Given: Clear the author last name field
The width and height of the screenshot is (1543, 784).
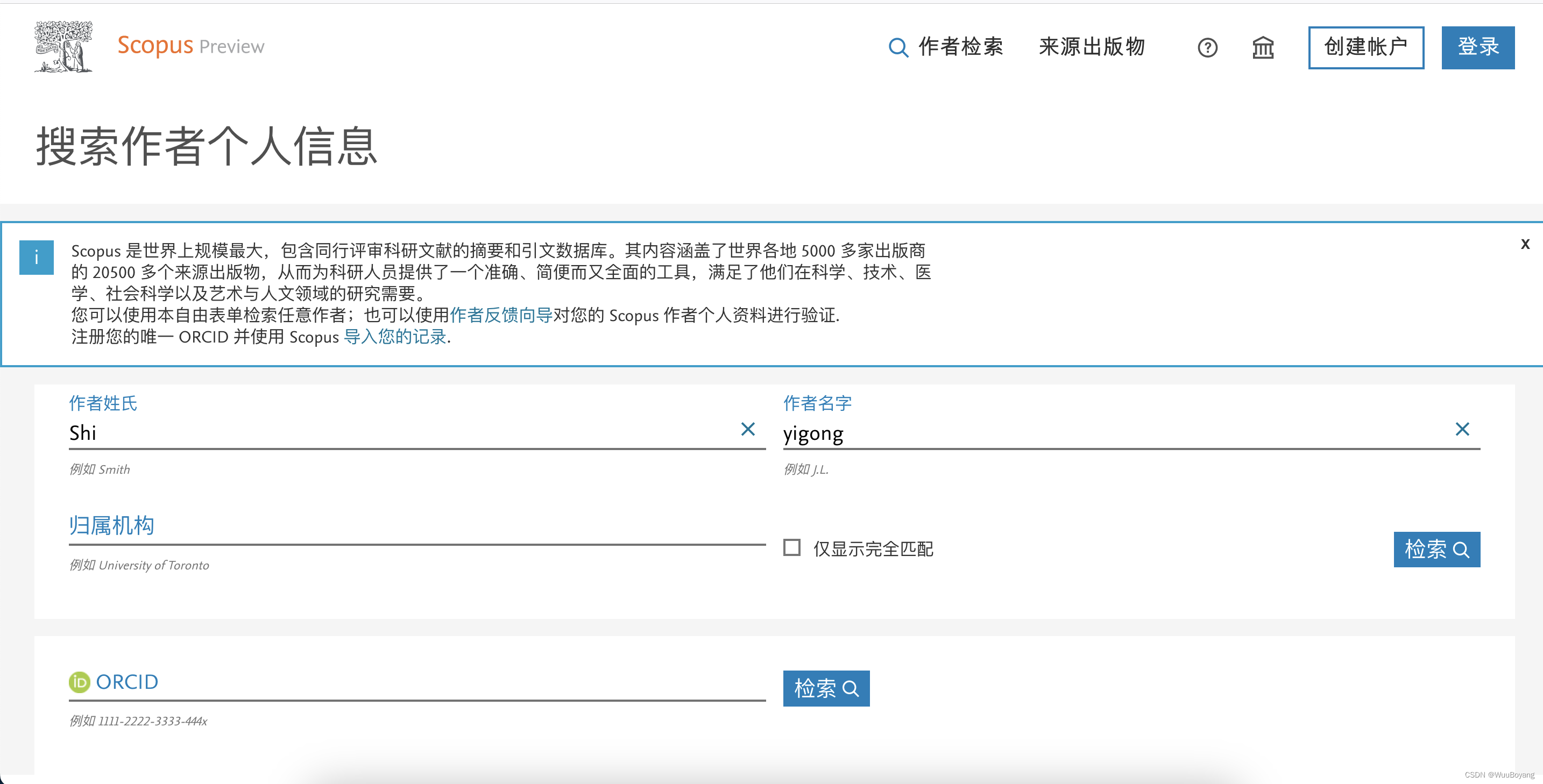Looking at the screenshot, I should click(x=747, y=429).
